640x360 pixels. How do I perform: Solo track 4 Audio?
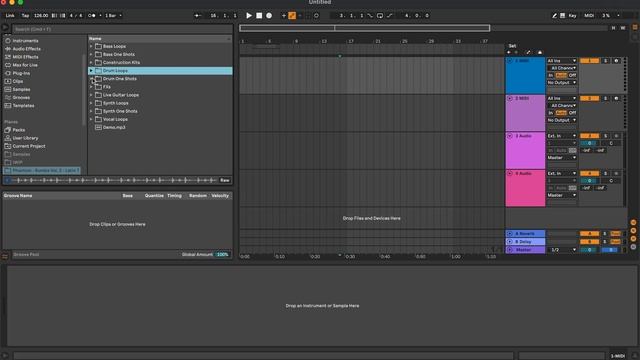[606, 173]
